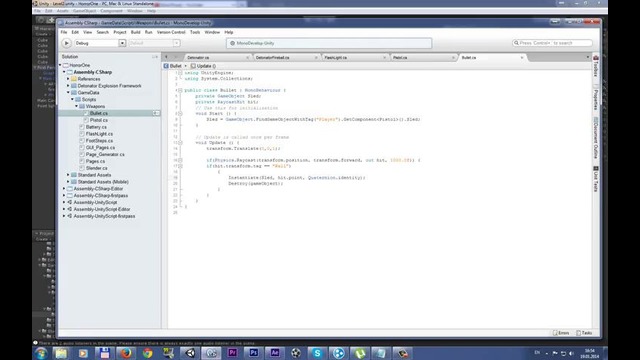Open the Update () member breadcrumb selector
Viewport: 640px width, 360px height.
click(204, 66)
